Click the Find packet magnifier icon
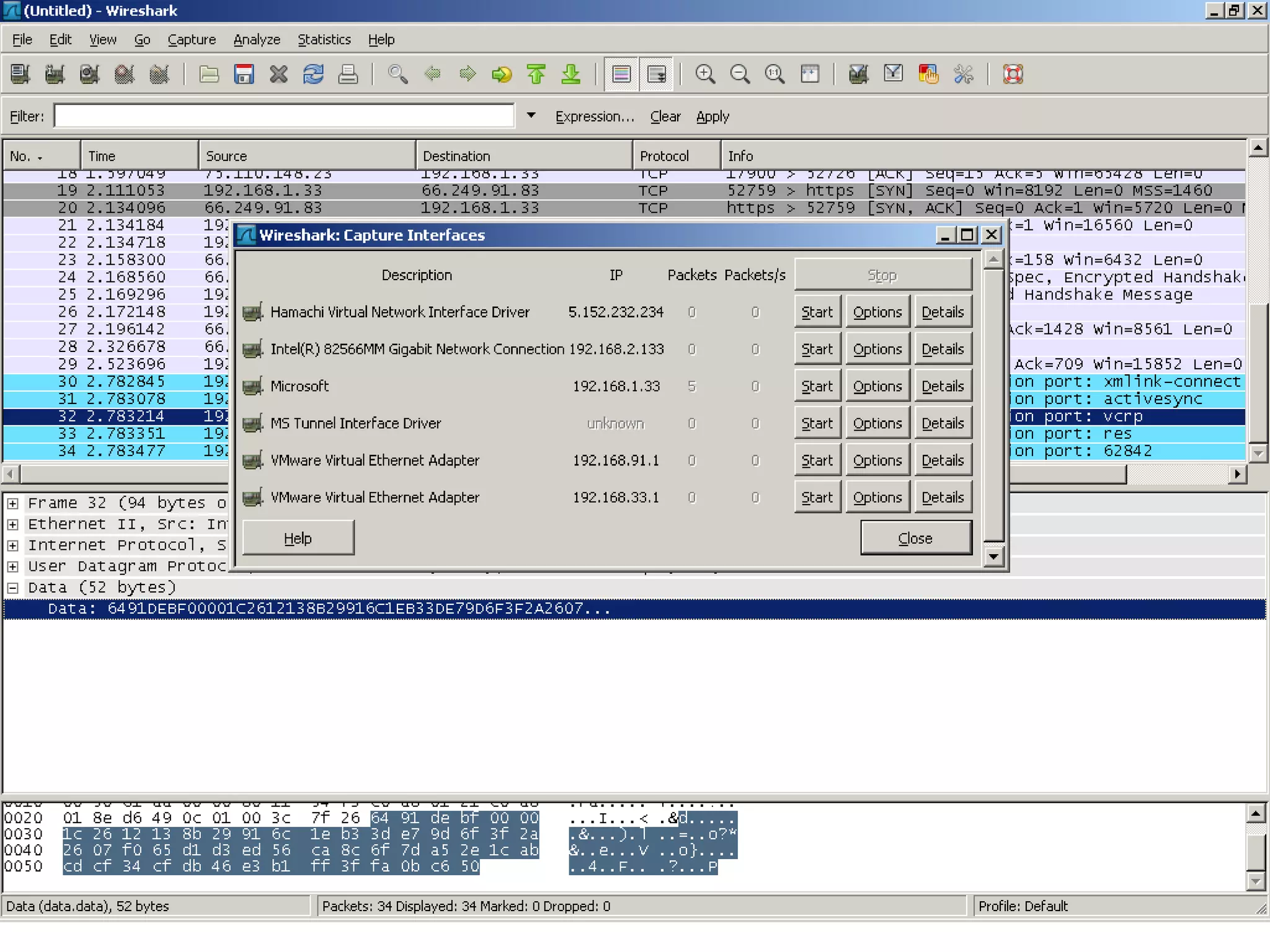Viewport: 1270px width, 952px height. coord(397,74)
